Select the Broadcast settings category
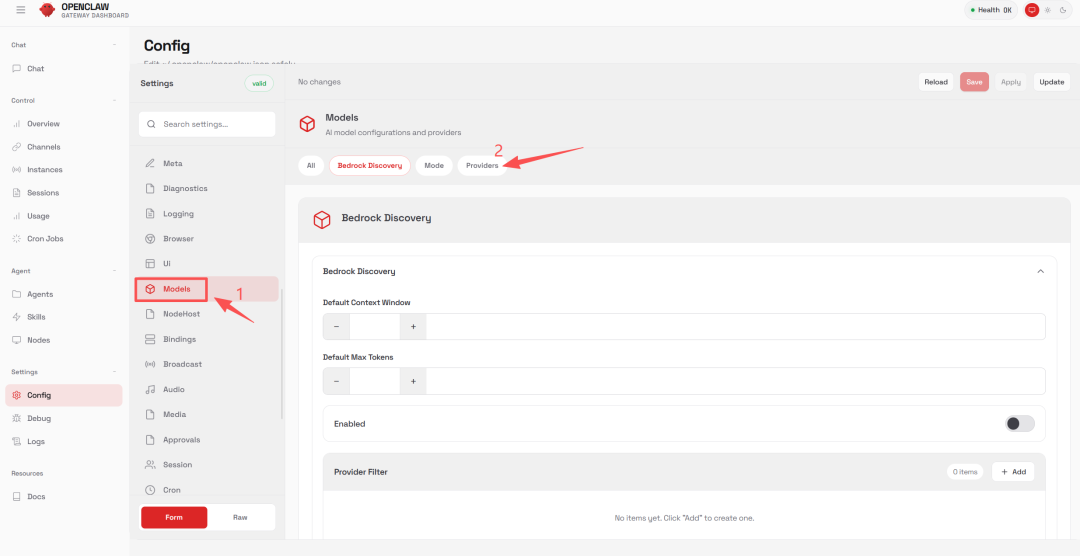 point(207,364)
